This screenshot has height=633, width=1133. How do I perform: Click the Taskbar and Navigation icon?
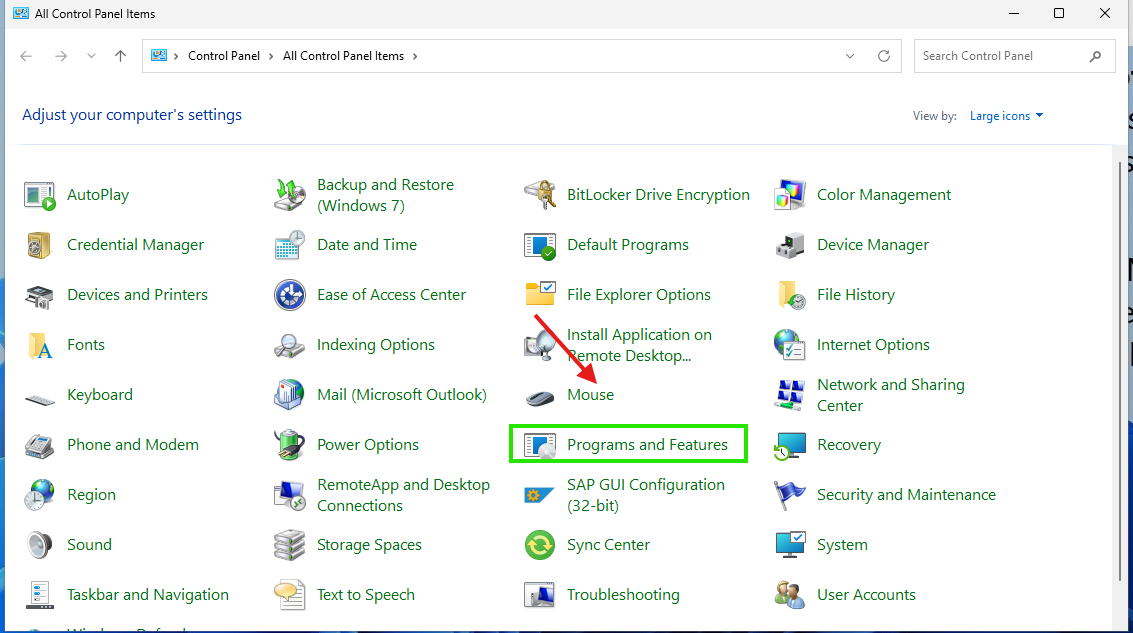tap(39, 595)
